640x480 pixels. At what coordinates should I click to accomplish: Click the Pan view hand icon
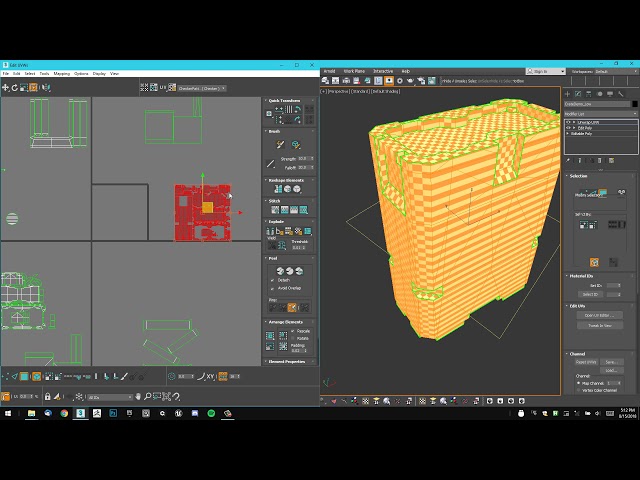click(x=138, y=396)
